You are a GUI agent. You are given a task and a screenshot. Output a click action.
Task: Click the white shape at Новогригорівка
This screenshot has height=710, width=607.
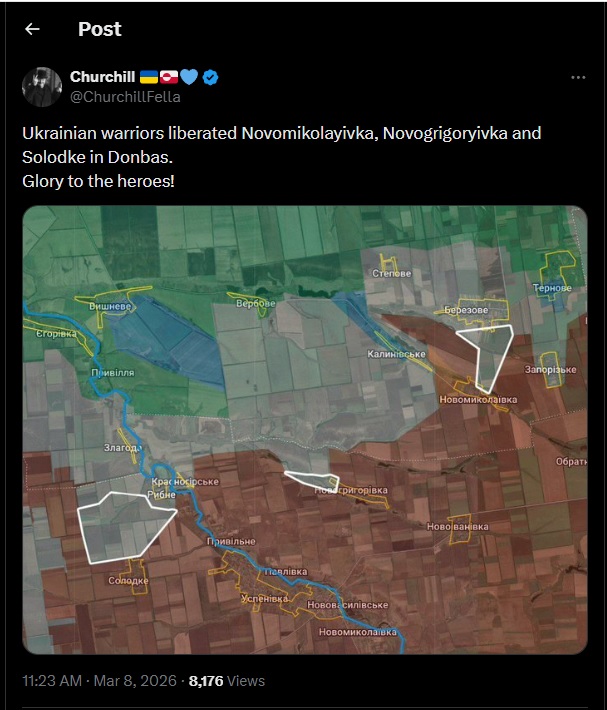(312, 480)
